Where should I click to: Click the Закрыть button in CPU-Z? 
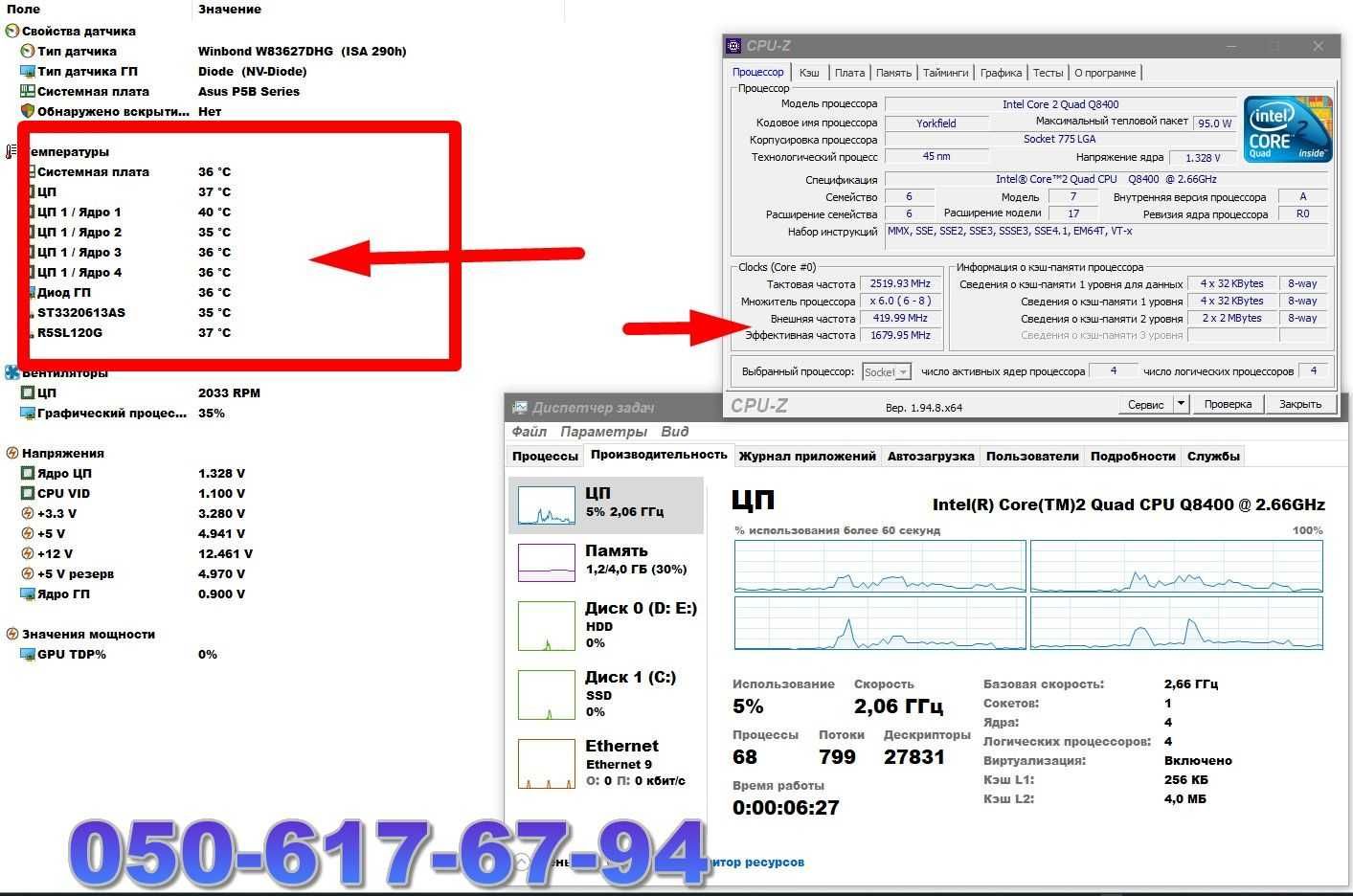click(x=1300, y=404)
